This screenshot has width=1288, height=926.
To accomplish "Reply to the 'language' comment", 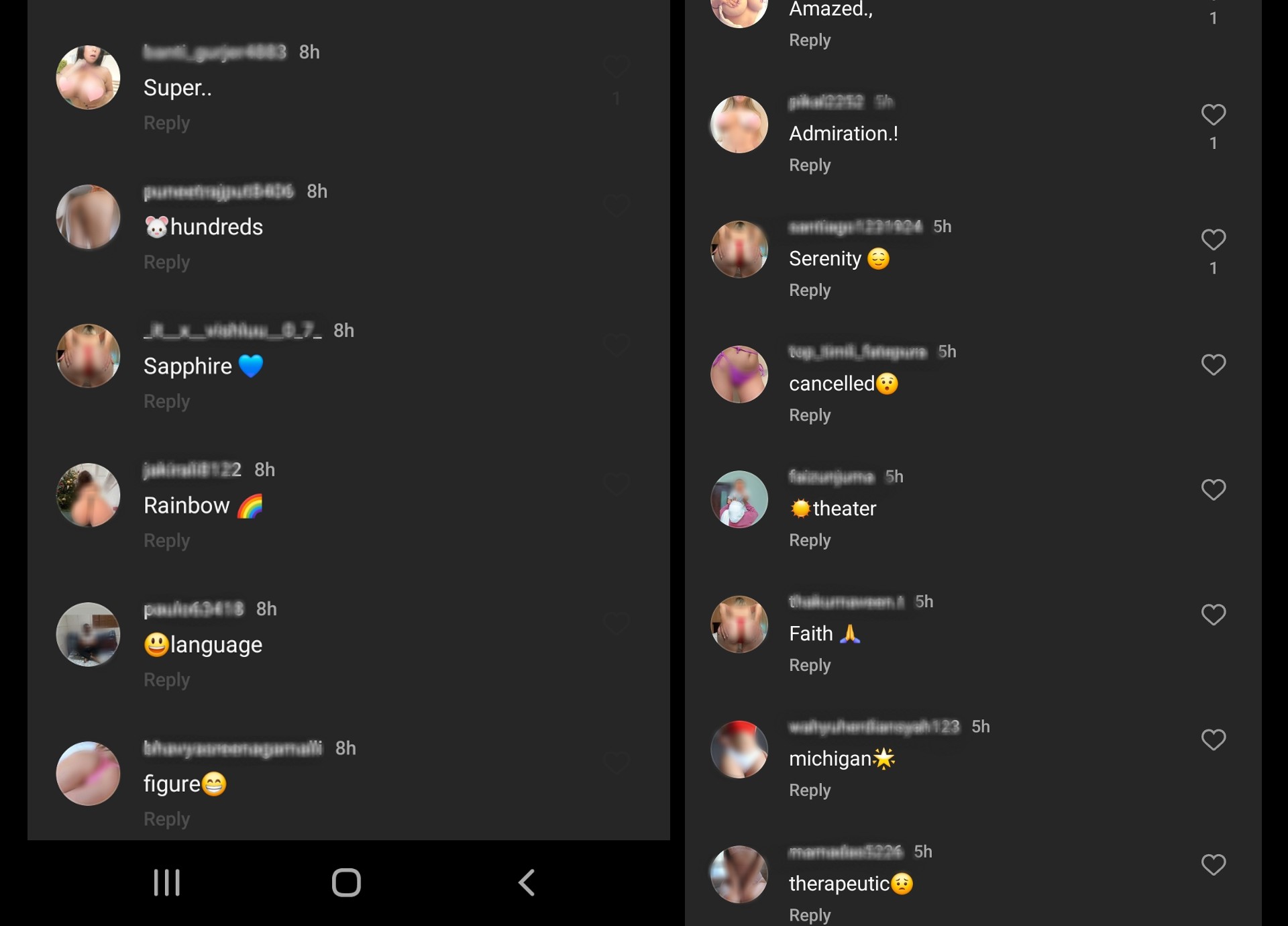I will pyautogui.click(x=167, y=680).
